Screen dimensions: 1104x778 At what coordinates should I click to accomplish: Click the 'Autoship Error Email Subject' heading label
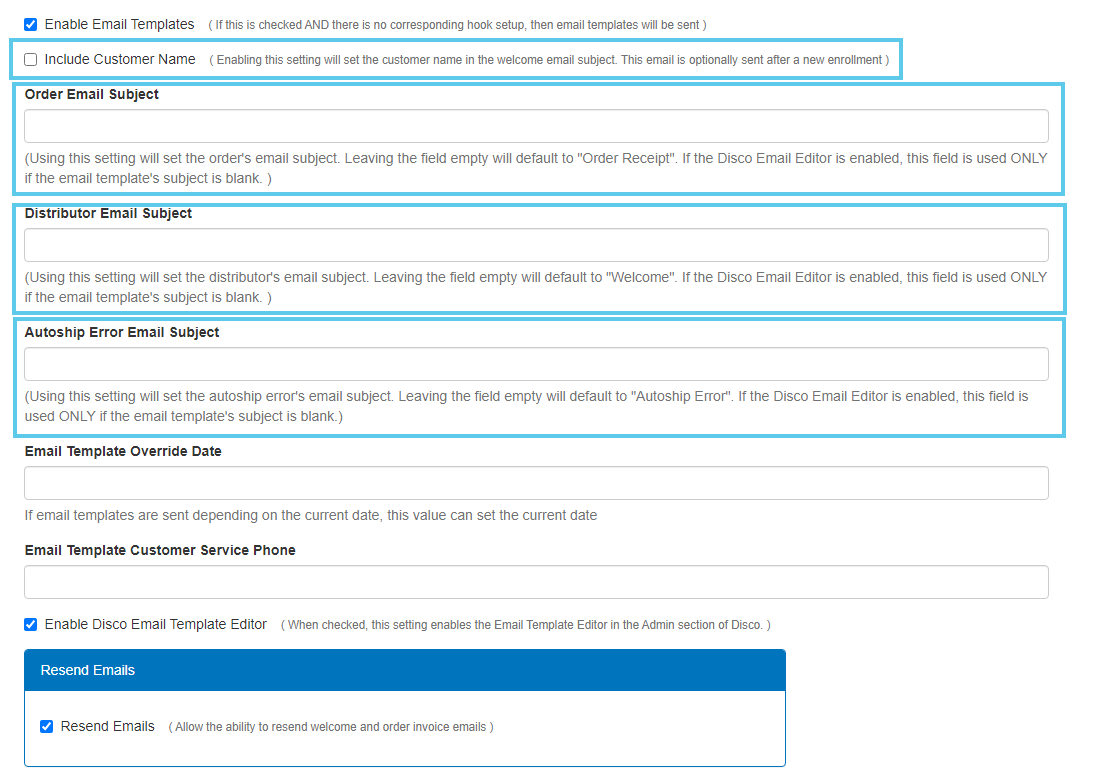point(122,332)
